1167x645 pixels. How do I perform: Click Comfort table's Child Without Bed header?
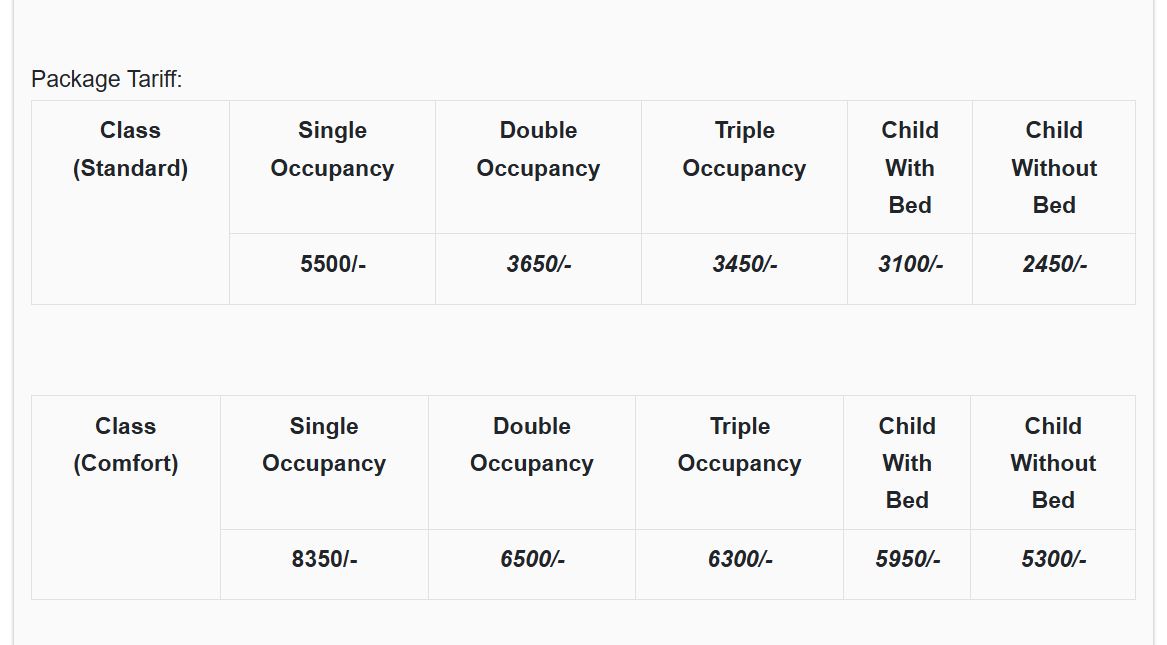point(1053,463)
